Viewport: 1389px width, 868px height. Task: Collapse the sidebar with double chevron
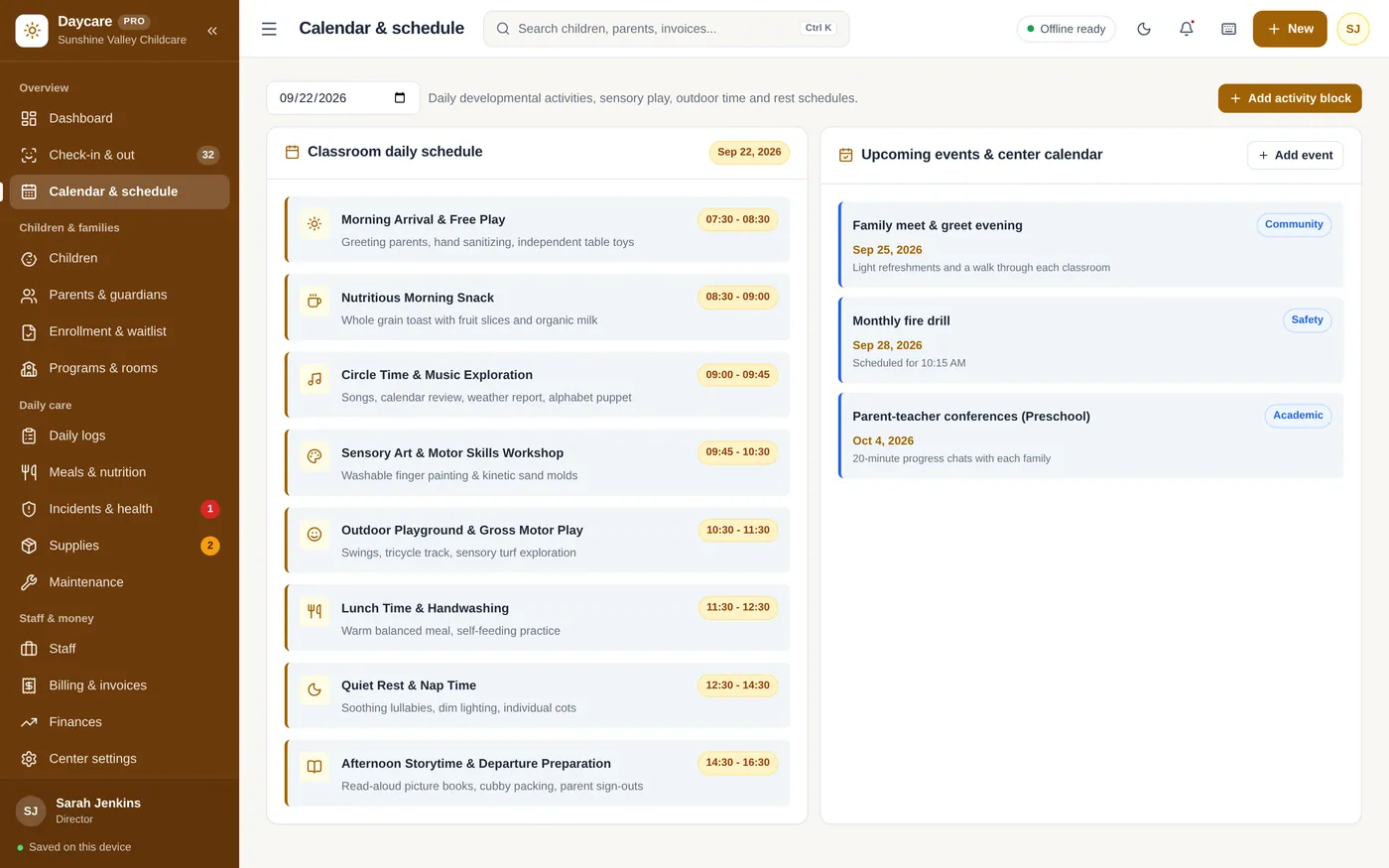pos(212,31)
